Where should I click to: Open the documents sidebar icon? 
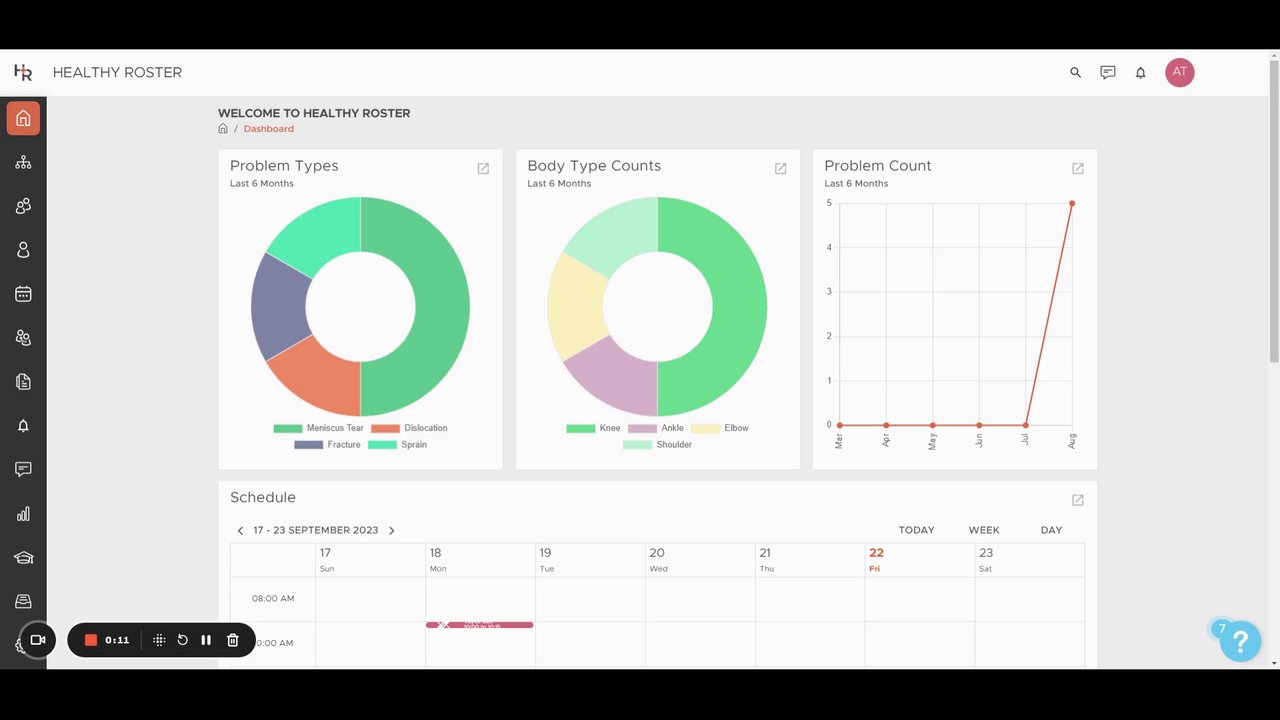[23, 382]
